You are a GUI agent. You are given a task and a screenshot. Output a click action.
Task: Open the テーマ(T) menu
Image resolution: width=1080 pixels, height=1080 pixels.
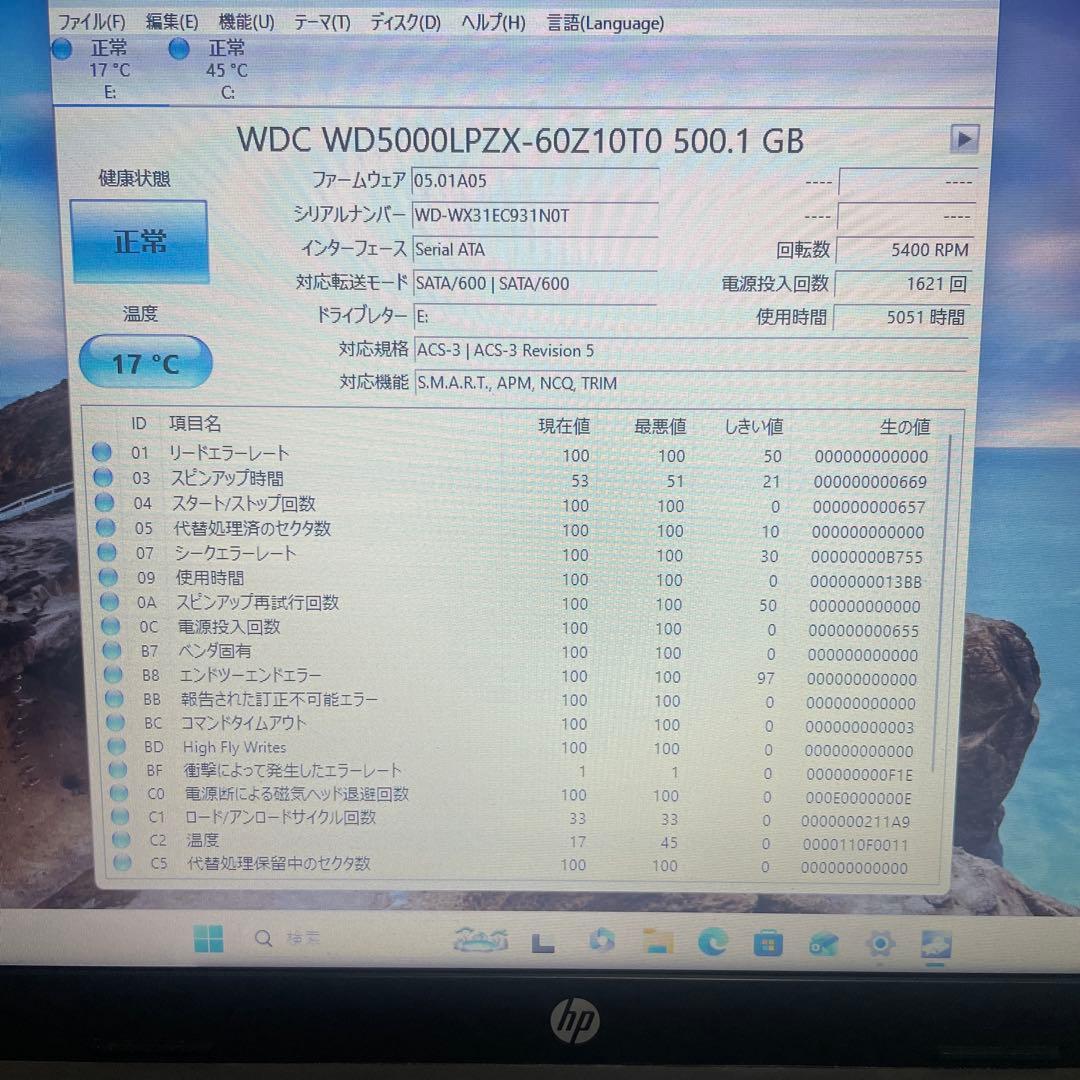pyautogui.click(x=322, y=22)
